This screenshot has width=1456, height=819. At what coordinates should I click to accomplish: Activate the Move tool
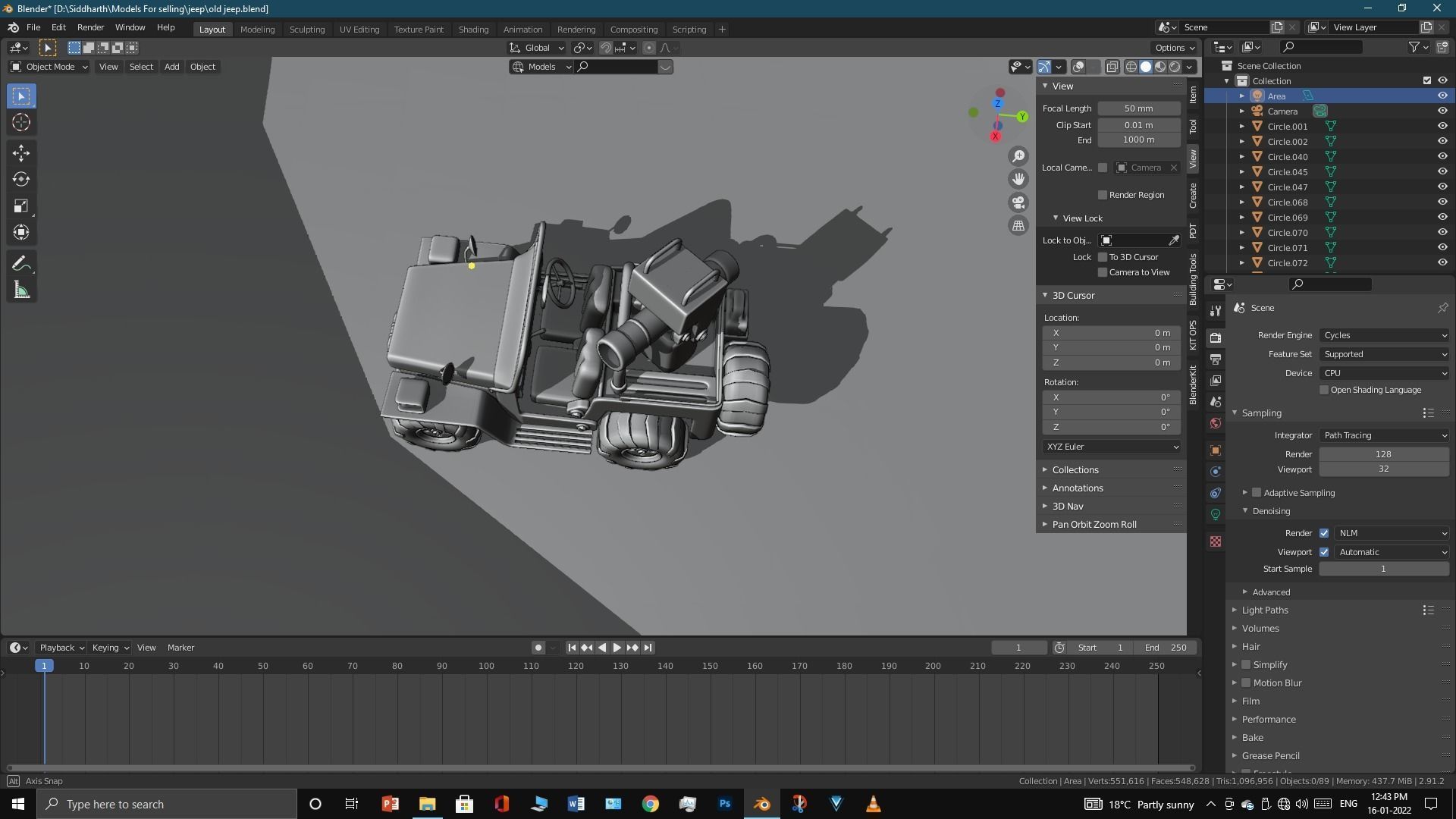click(x=21, y=153)
